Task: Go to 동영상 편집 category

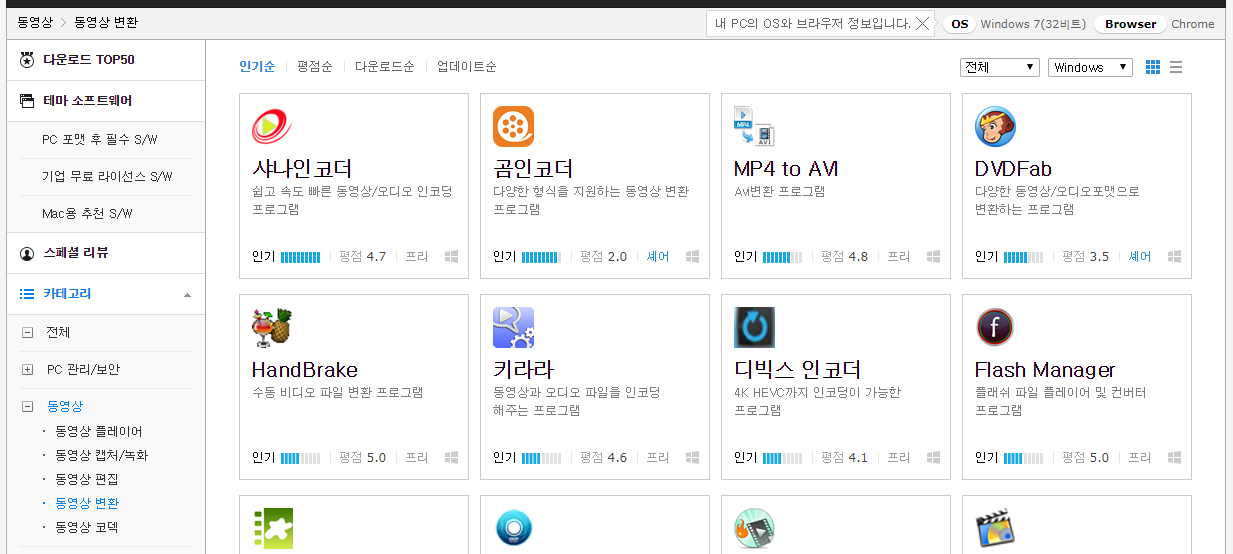Action: click(x=87, y=479)
